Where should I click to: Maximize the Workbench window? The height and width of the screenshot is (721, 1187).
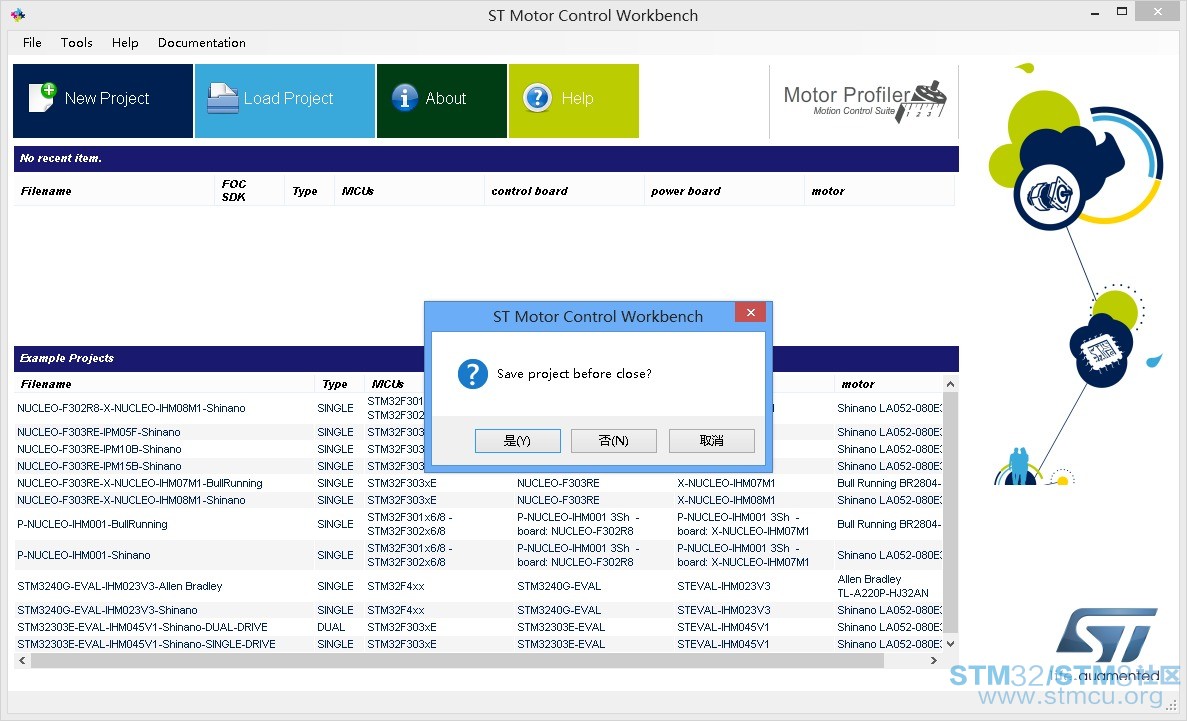1122,11
